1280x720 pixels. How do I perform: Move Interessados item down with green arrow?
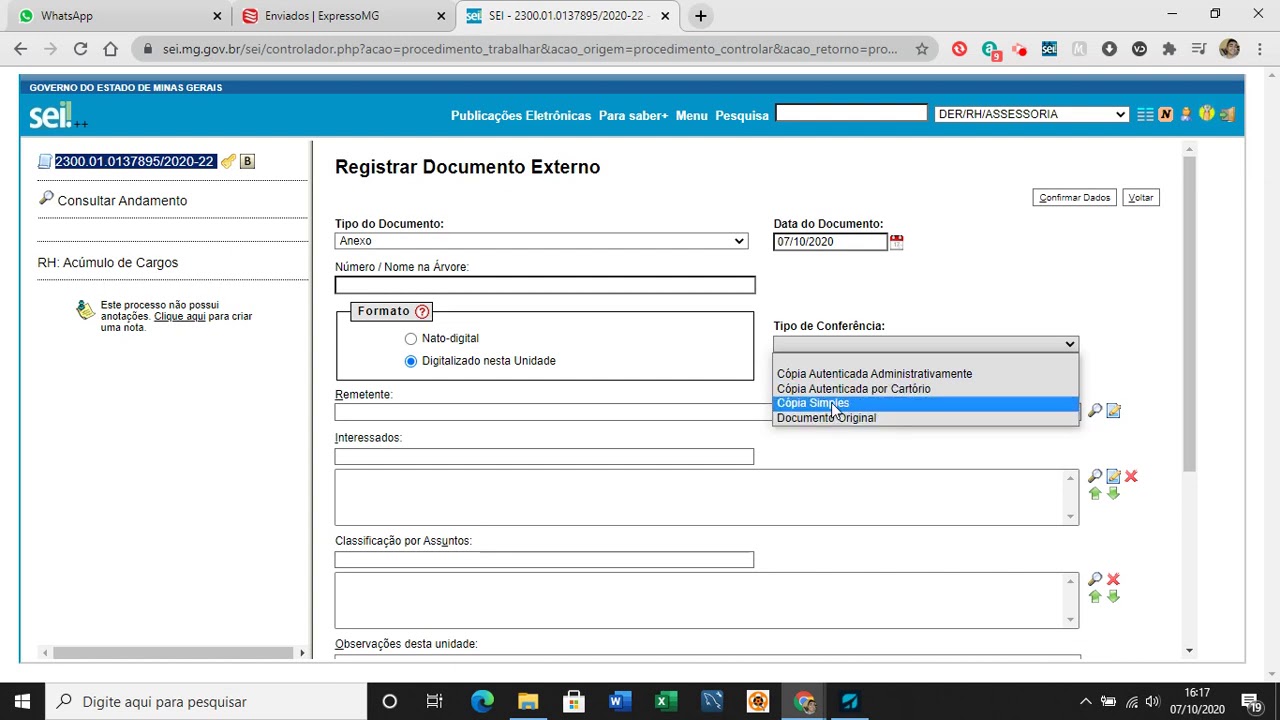tap(1113, 494)
